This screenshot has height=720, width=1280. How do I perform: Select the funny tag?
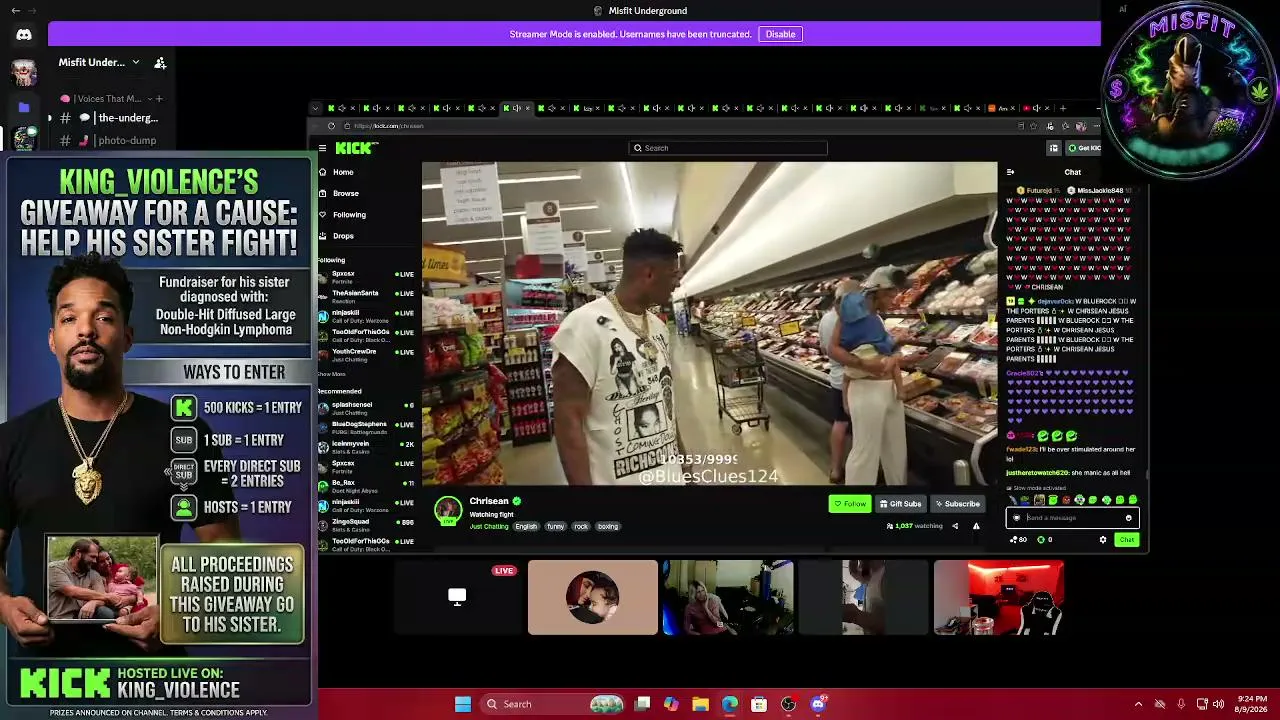click(555, 526)
